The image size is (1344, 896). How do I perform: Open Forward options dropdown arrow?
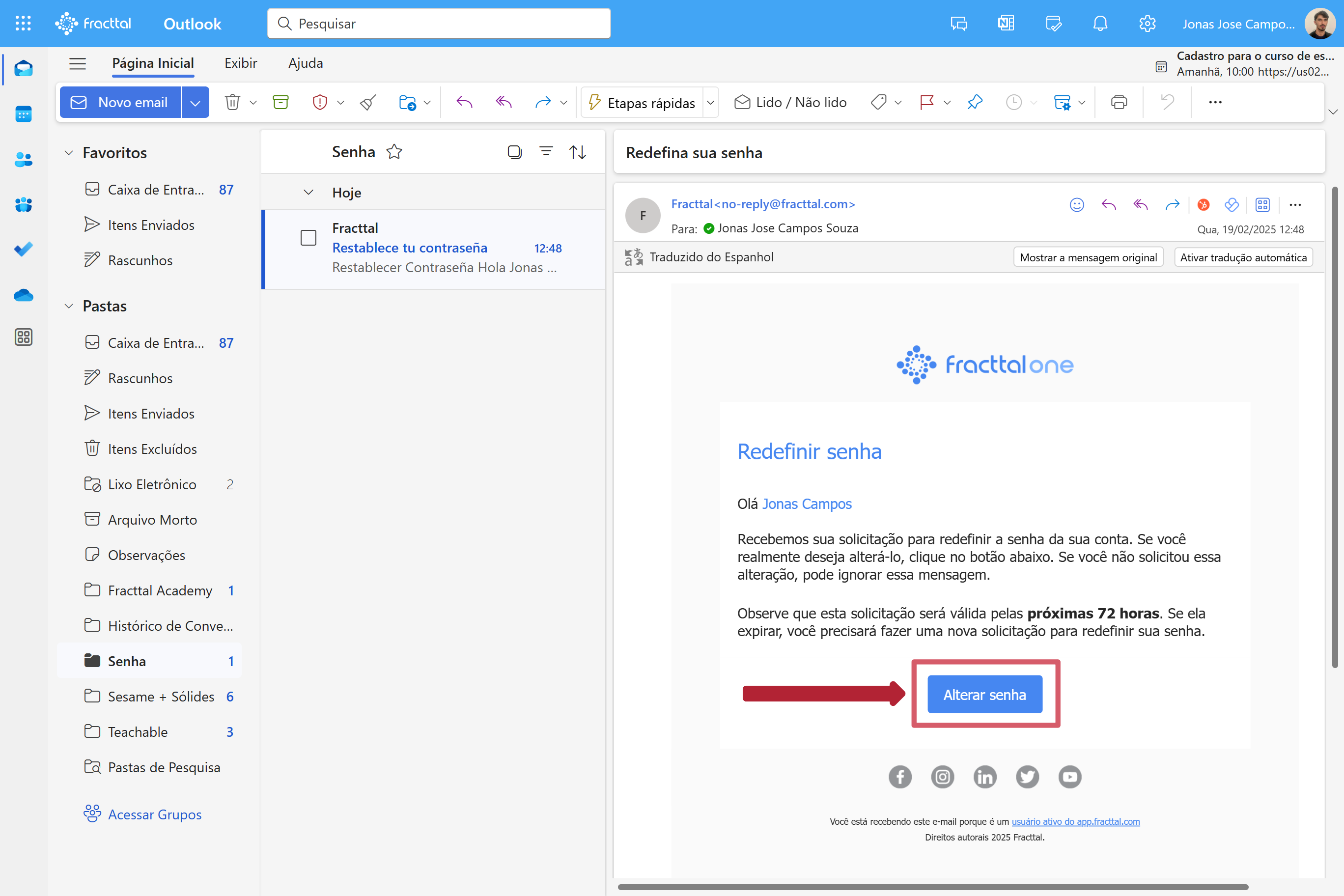coord(563,103)
